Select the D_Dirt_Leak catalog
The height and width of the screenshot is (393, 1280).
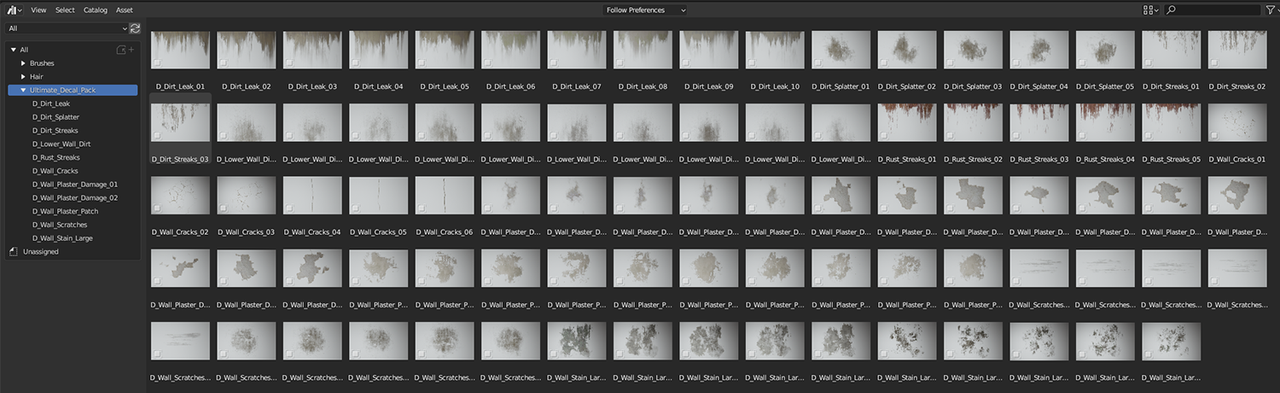click(51, 103)
